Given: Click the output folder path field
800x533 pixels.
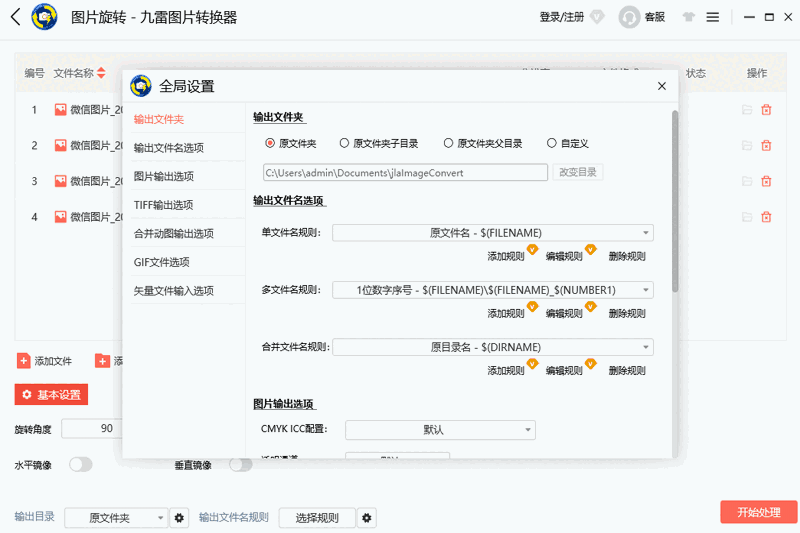Looking at the screenshot, I should point(405,172).
